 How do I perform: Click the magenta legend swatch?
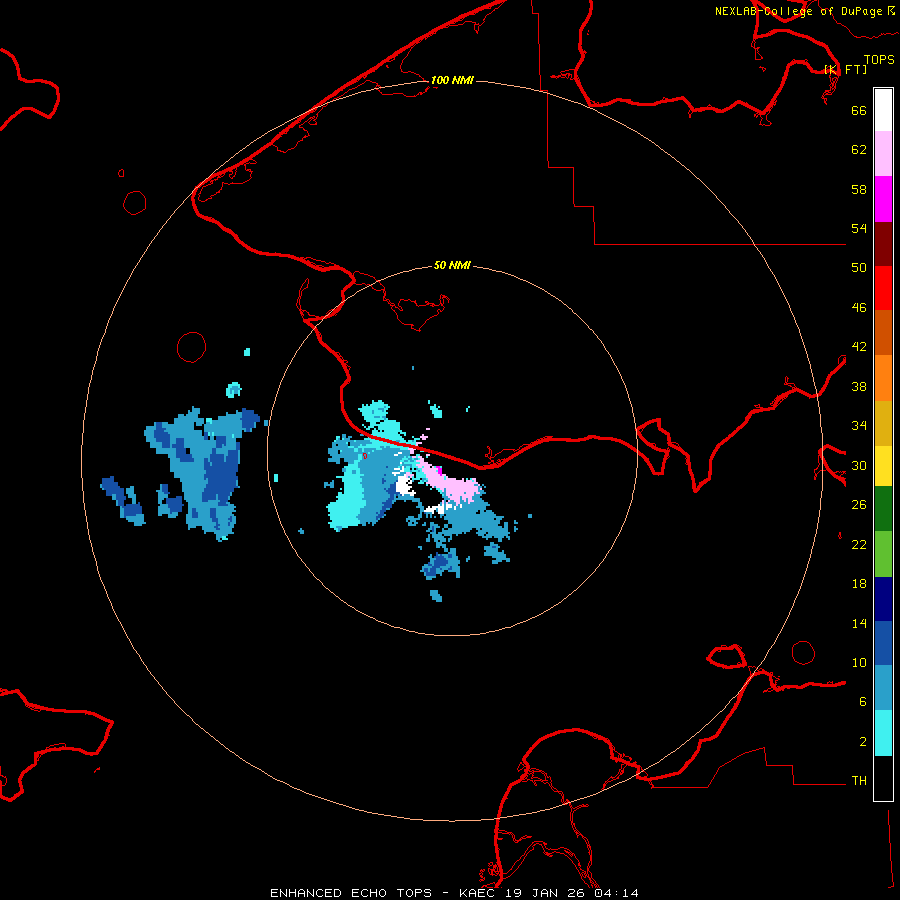[x=883, y=199]
